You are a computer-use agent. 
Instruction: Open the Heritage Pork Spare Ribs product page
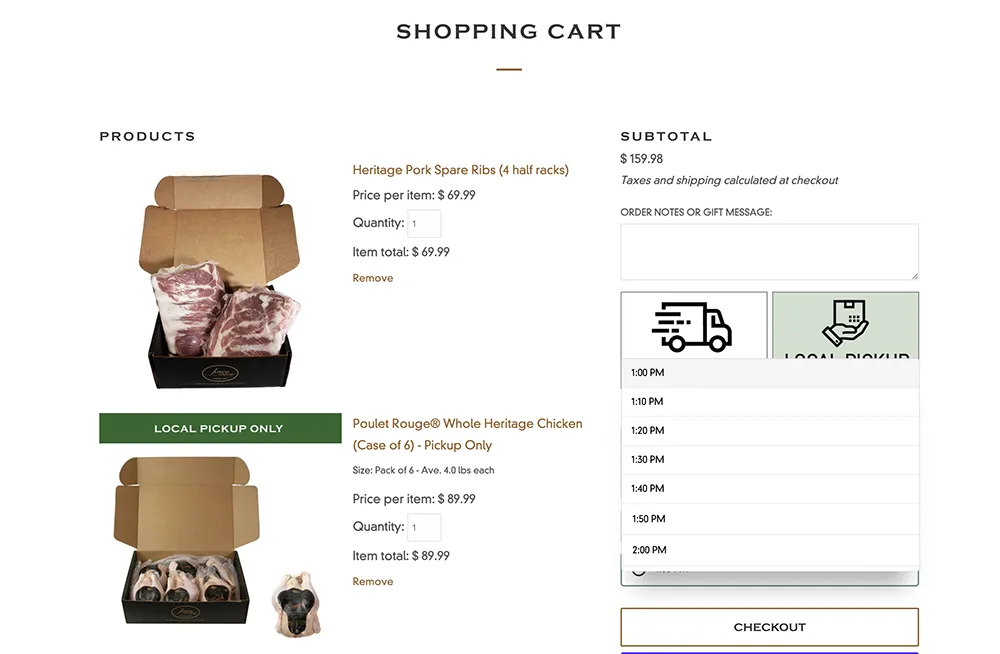point(460,170)
